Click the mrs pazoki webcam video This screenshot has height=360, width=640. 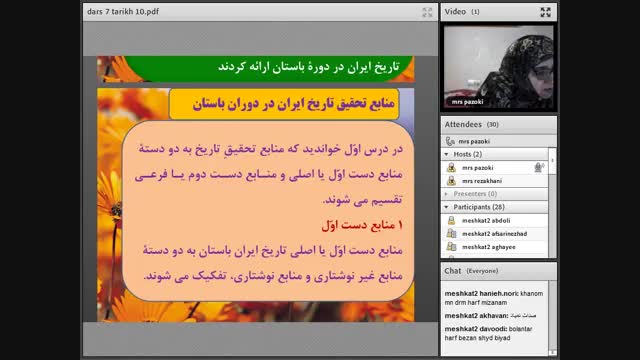(498, 67)
